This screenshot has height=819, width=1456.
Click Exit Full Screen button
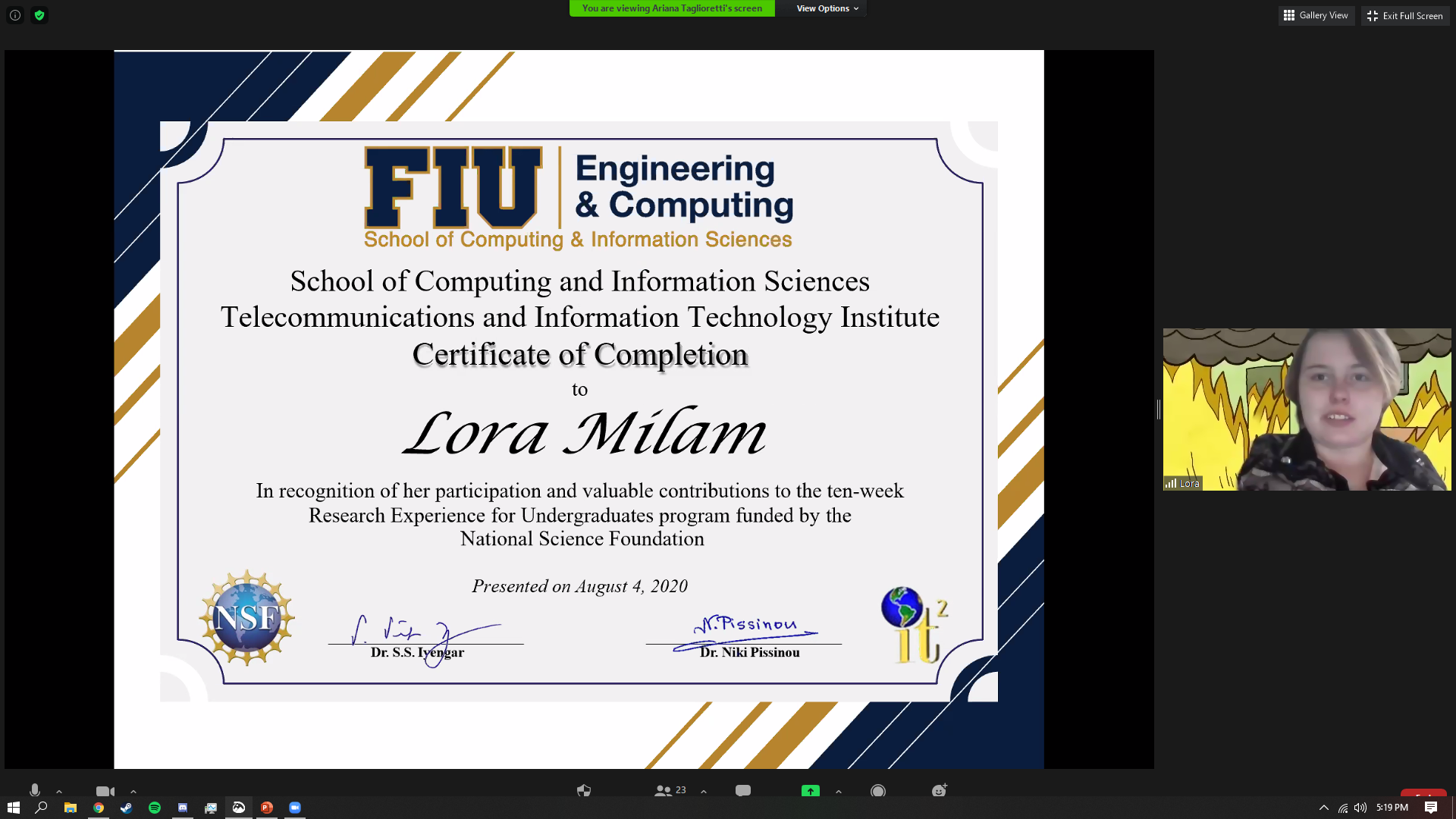[x=1405, y=15]
